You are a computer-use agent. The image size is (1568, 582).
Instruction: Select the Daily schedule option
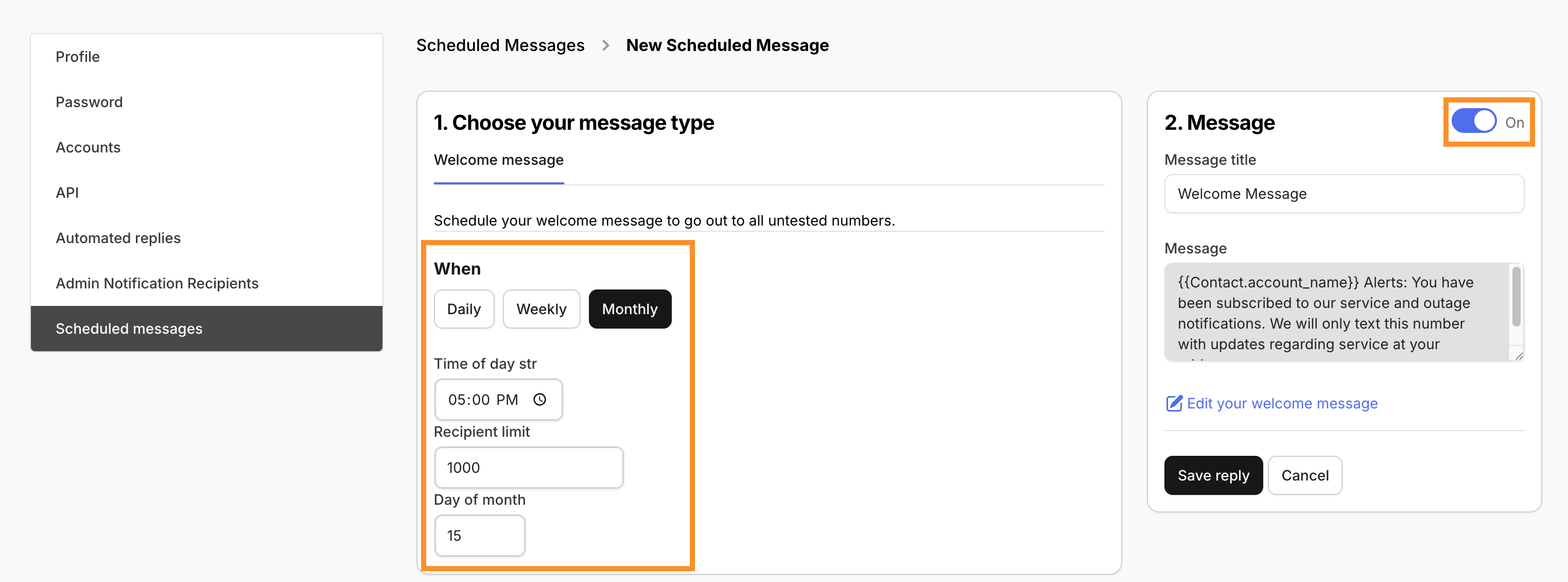point(464,309)
